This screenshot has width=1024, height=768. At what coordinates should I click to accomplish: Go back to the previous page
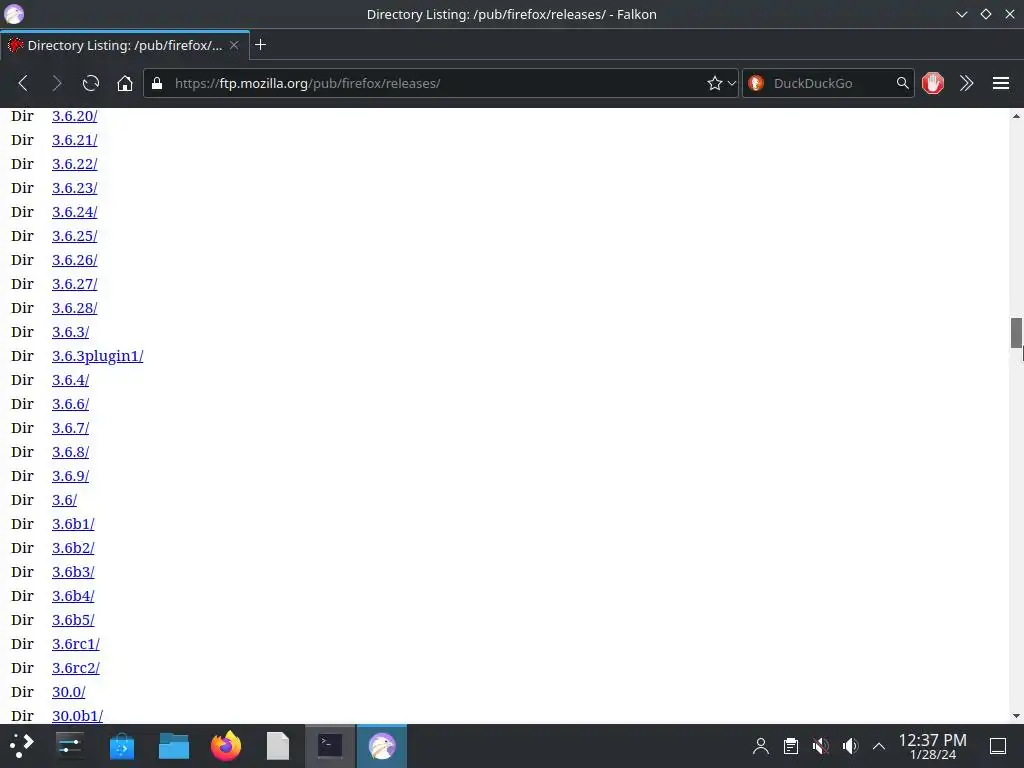coord(24,83)
